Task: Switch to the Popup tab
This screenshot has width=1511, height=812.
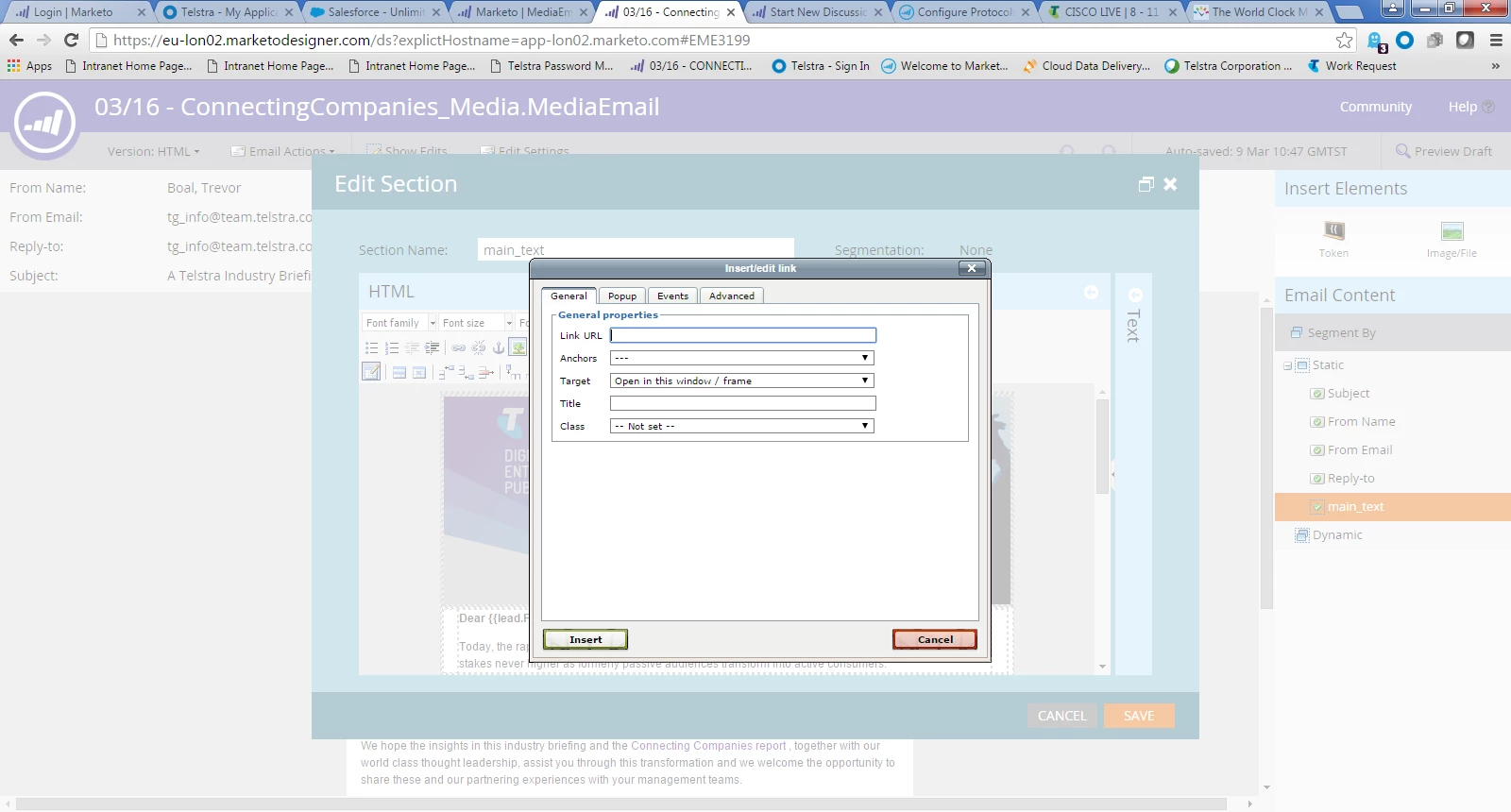Action: pyautogui.click(x=622, y=296)
